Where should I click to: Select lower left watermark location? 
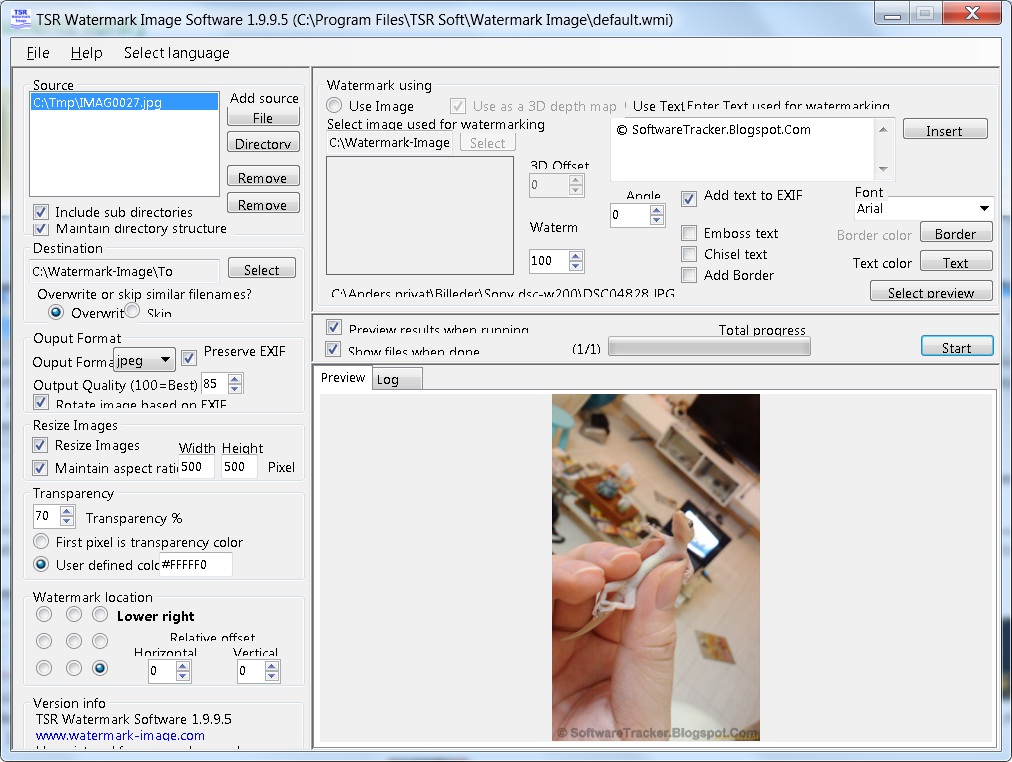44,668
